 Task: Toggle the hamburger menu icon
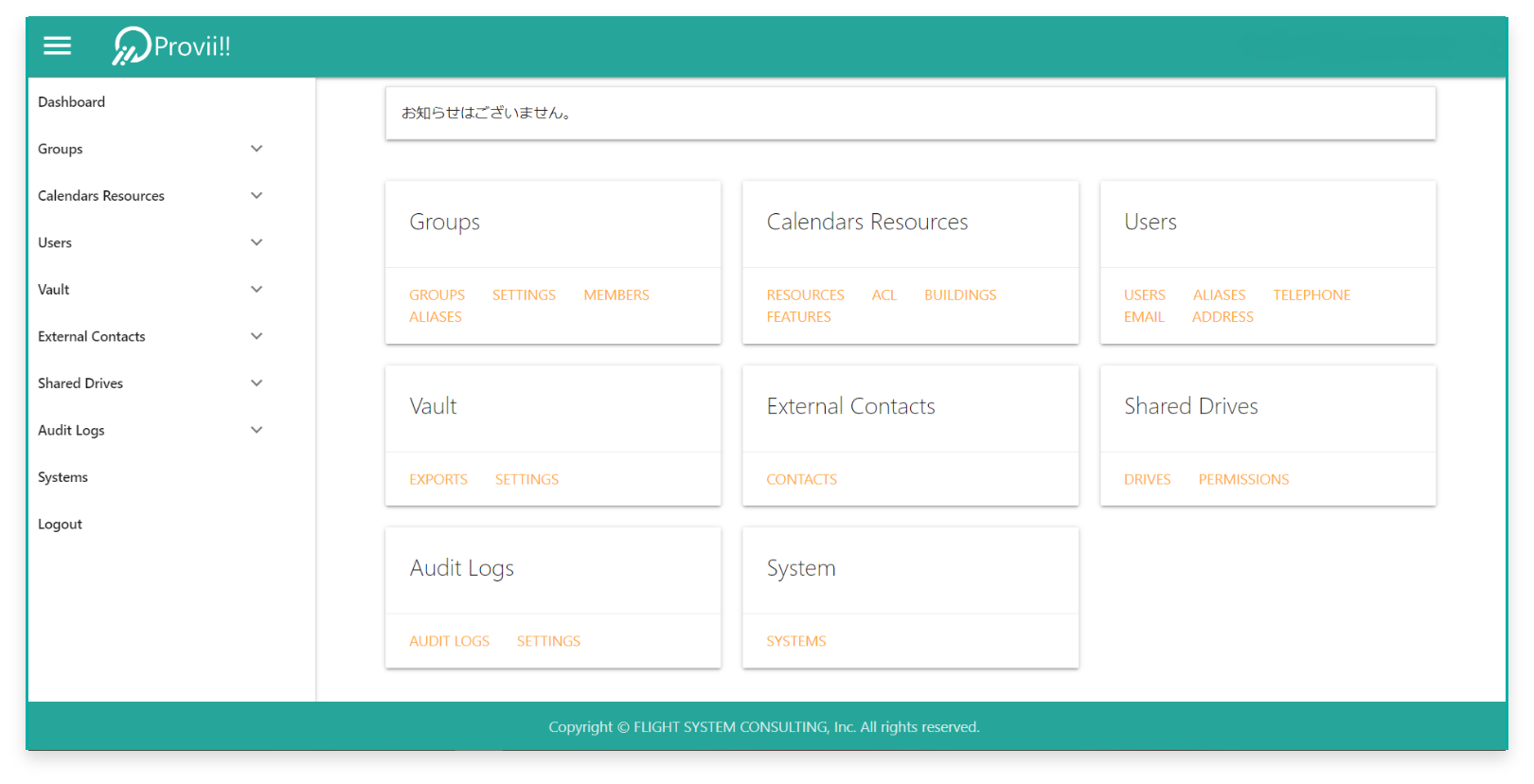coord(58,45)
